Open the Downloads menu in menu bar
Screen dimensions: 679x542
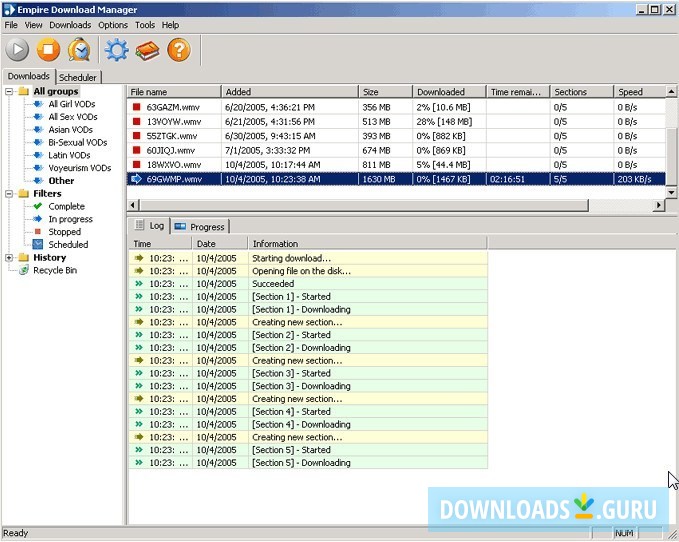pyautogui.click(x=70, y=25)
